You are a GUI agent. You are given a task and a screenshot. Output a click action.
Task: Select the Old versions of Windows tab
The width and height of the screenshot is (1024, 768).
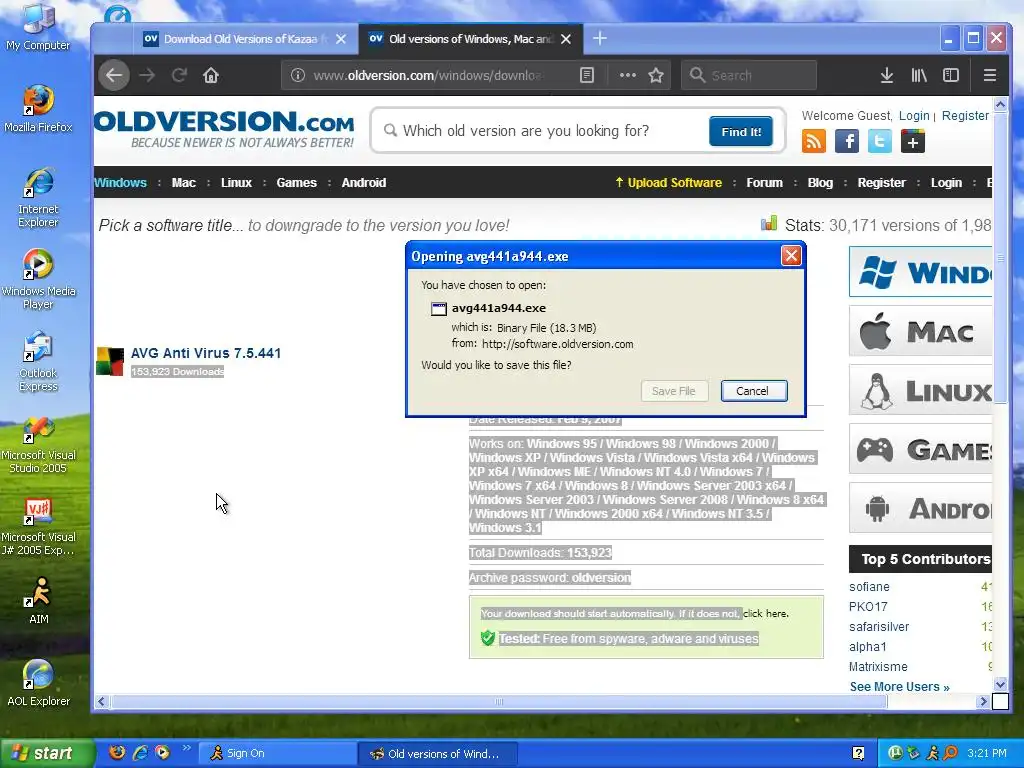pyautogui.click(x=461, y=39)
